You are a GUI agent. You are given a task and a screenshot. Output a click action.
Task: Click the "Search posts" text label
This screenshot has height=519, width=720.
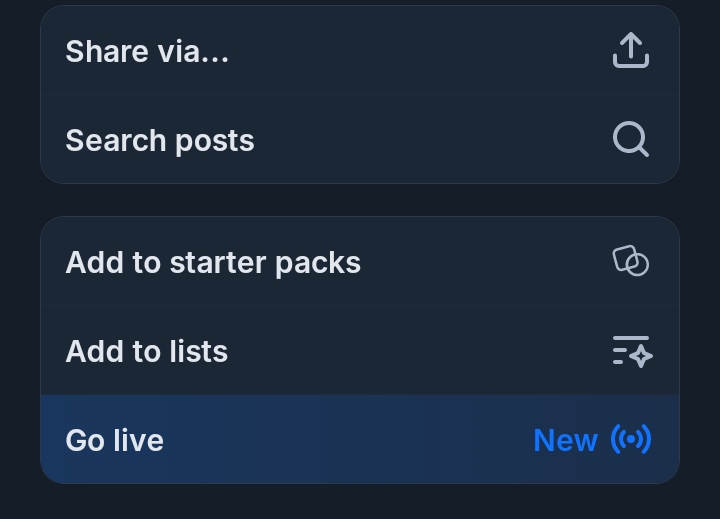160,141
